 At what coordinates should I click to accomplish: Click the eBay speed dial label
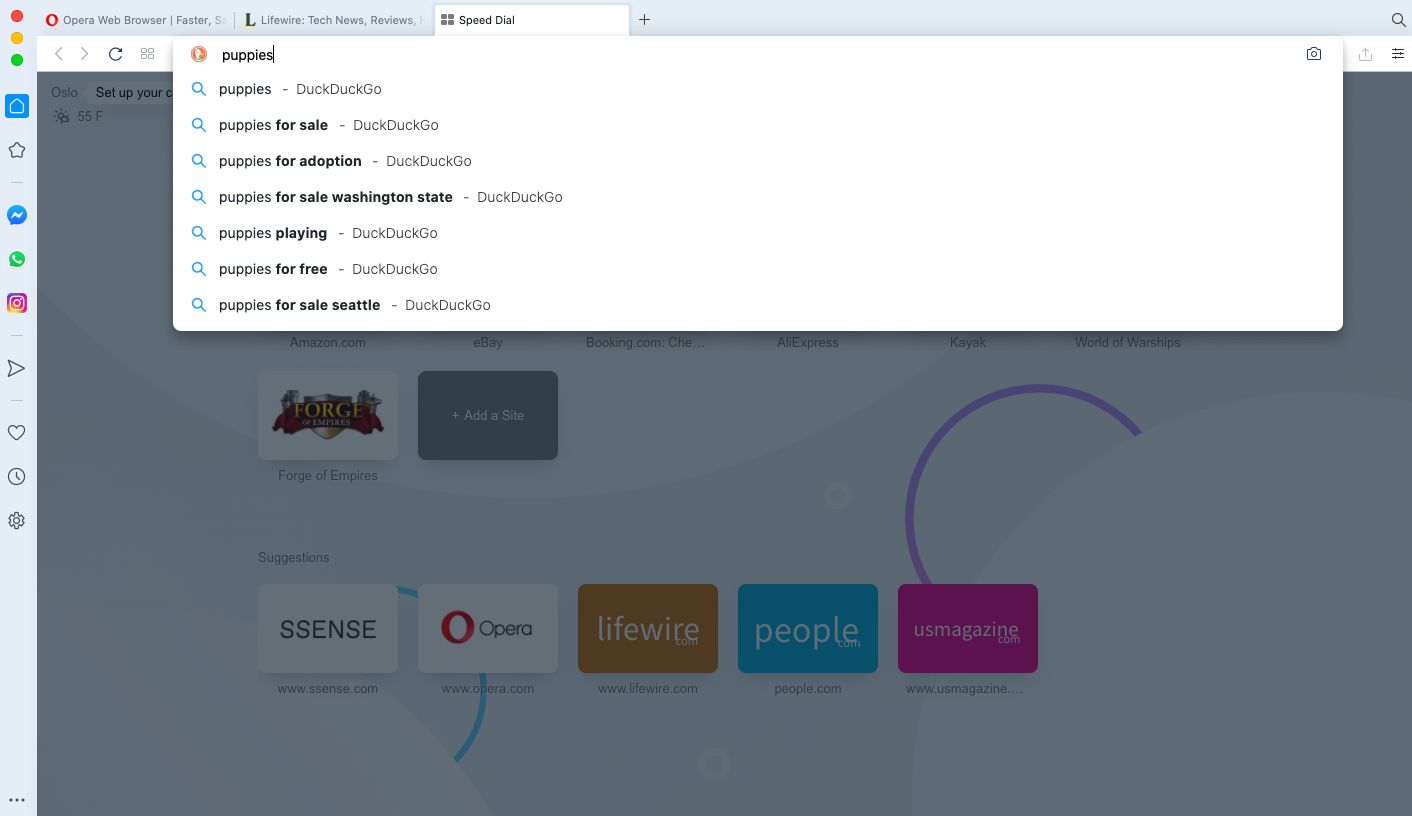(x=488, y=342)
